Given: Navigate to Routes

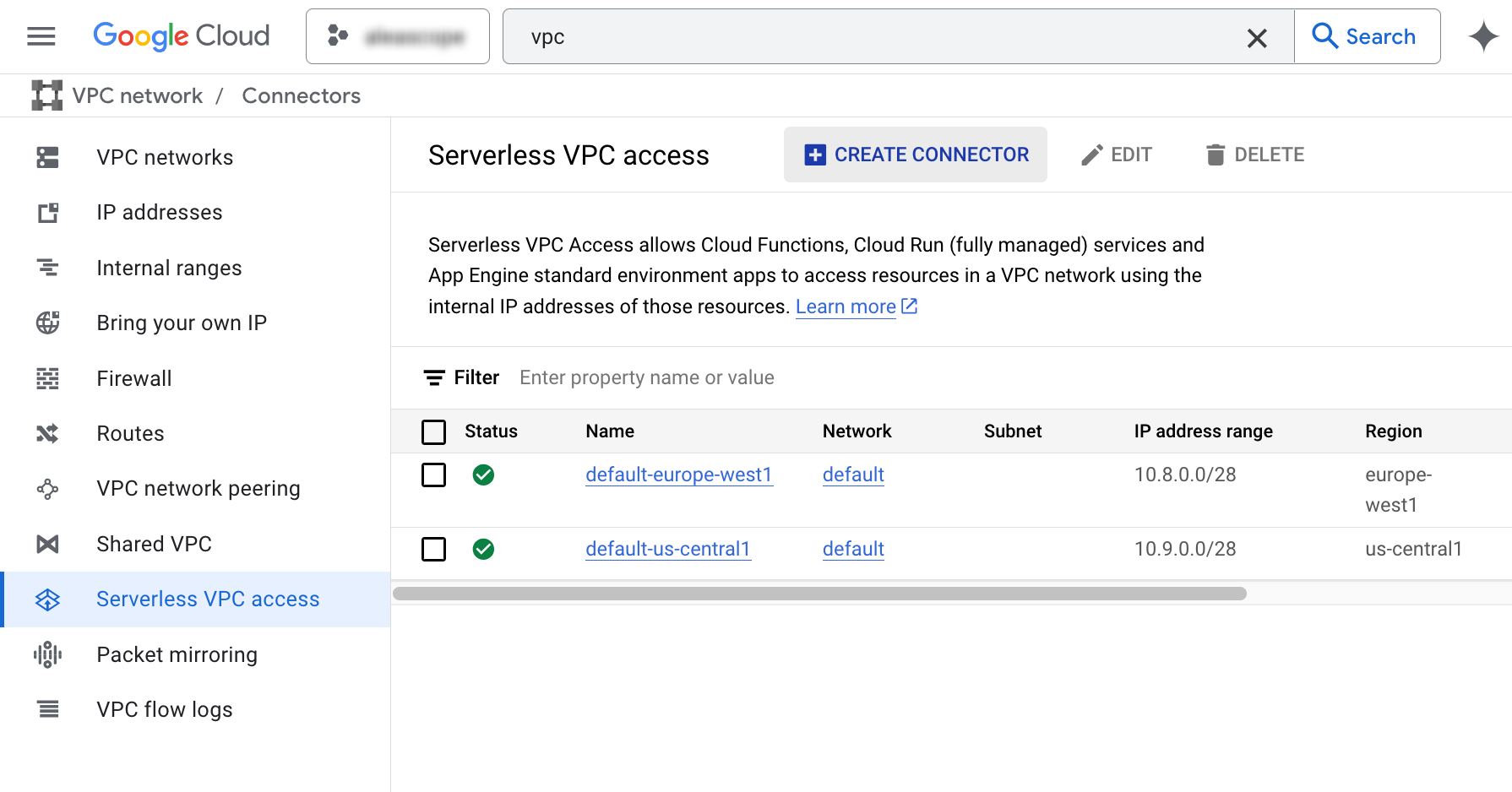Looking at the screenshot, I should click(x=130, y=433).
